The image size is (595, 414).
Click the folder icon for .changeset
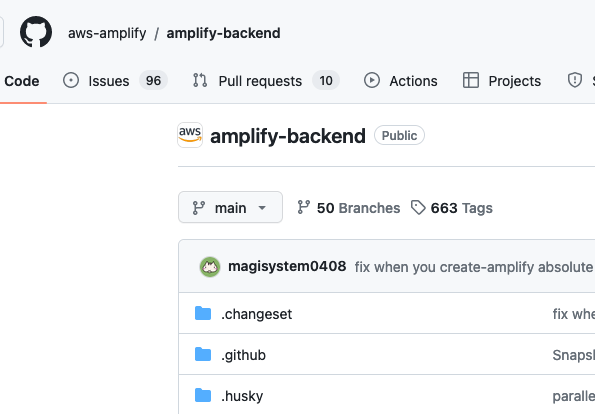pyautogui.click(x=203, y=313)
